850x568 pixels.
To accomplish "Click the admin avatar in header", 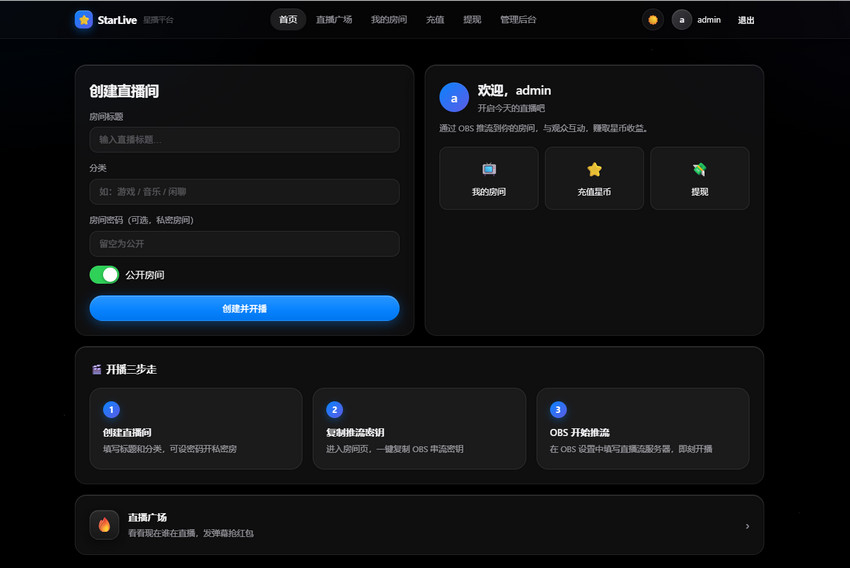I will (x=681, y=20).
